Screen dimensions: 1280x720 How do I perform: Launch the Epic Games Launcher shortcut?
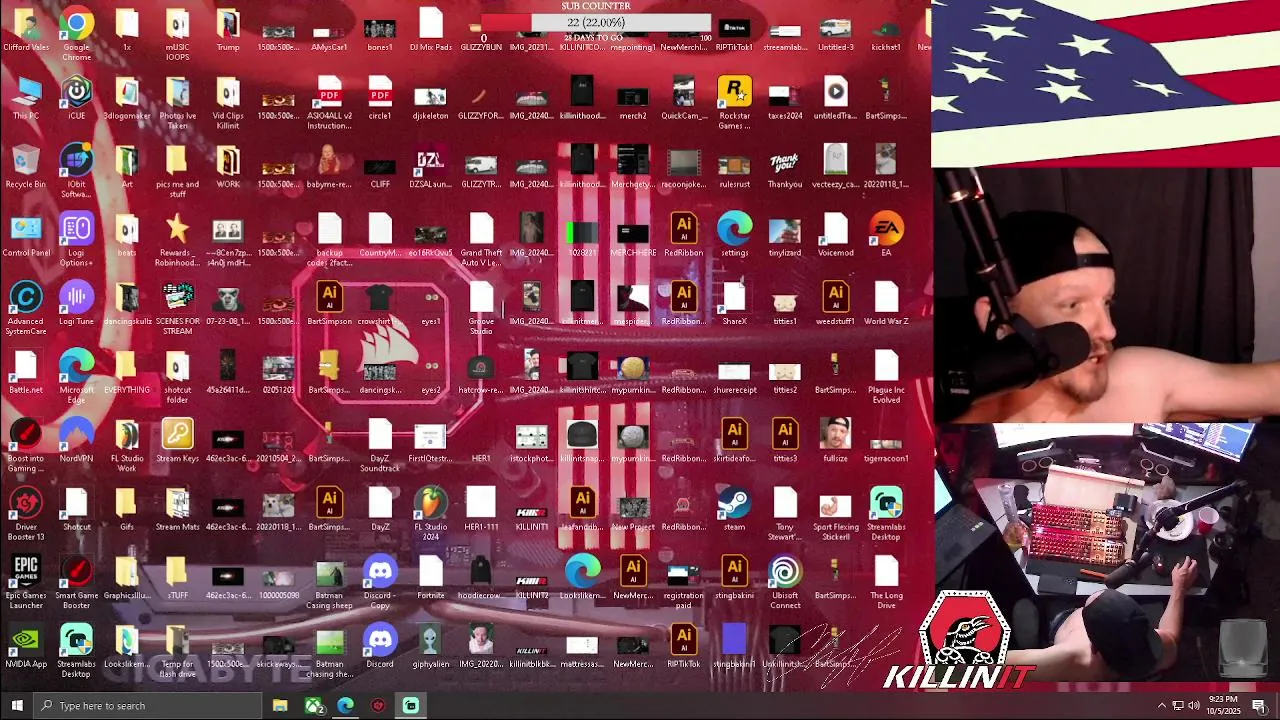[25, 582]
